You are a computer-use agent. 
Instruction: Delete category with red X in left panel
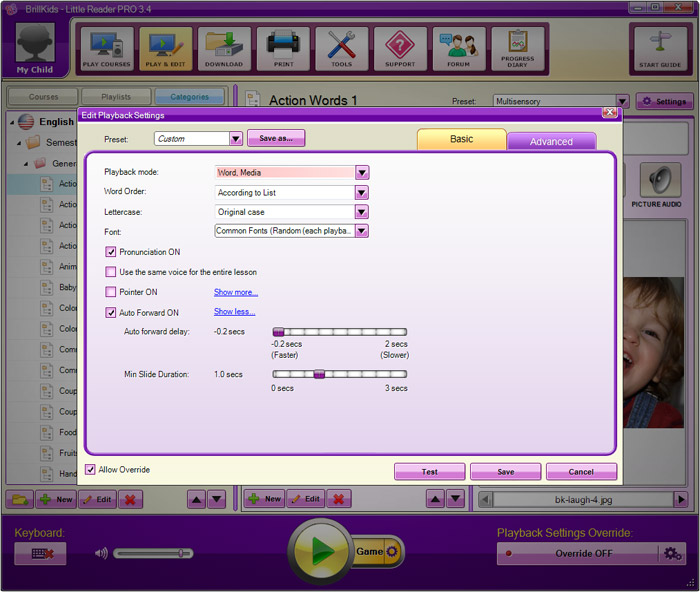[130, 499]
